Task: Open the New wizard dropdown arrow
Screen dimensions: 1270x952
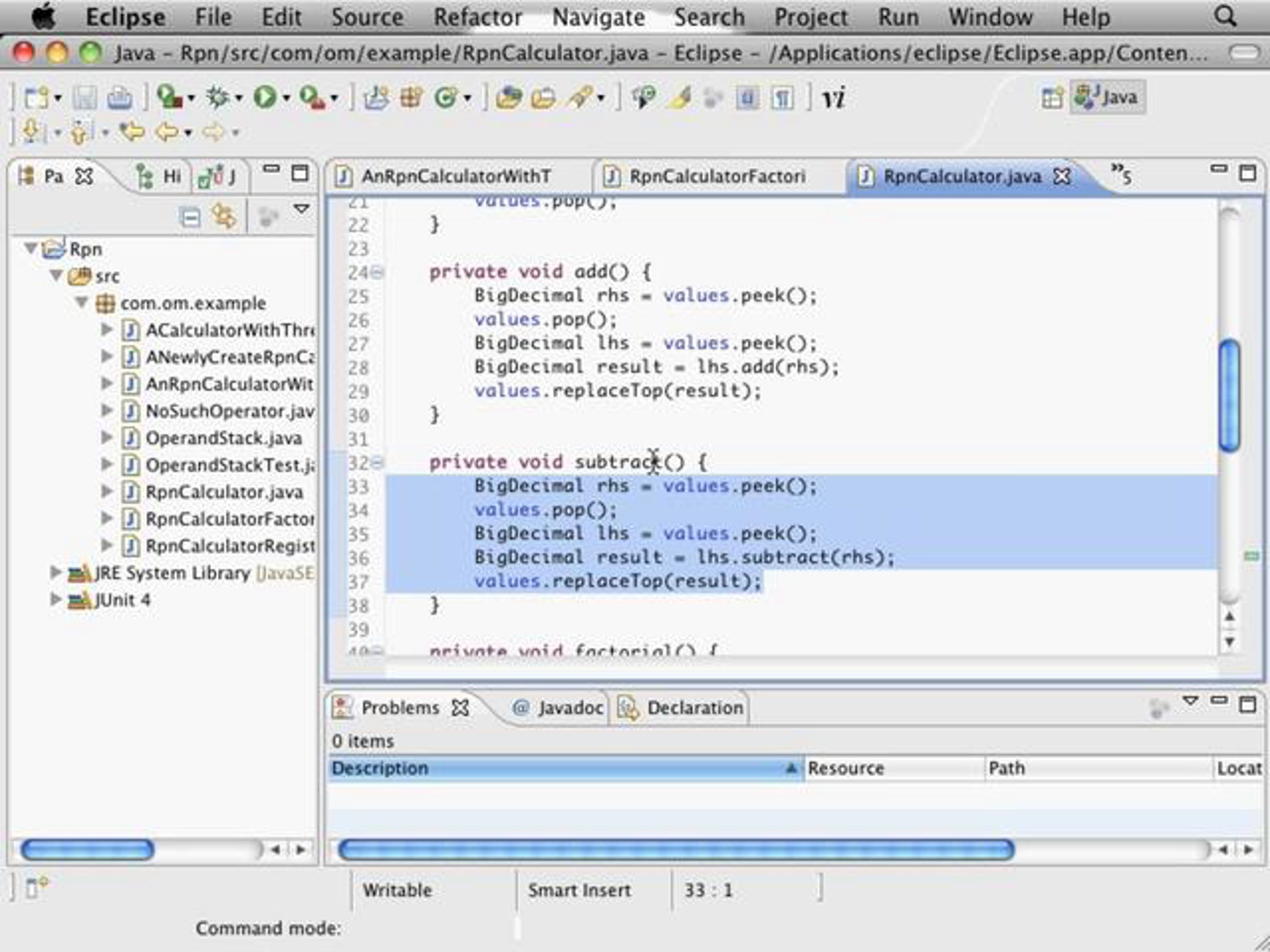Action: pyautogui.click(x=57, y=98)
